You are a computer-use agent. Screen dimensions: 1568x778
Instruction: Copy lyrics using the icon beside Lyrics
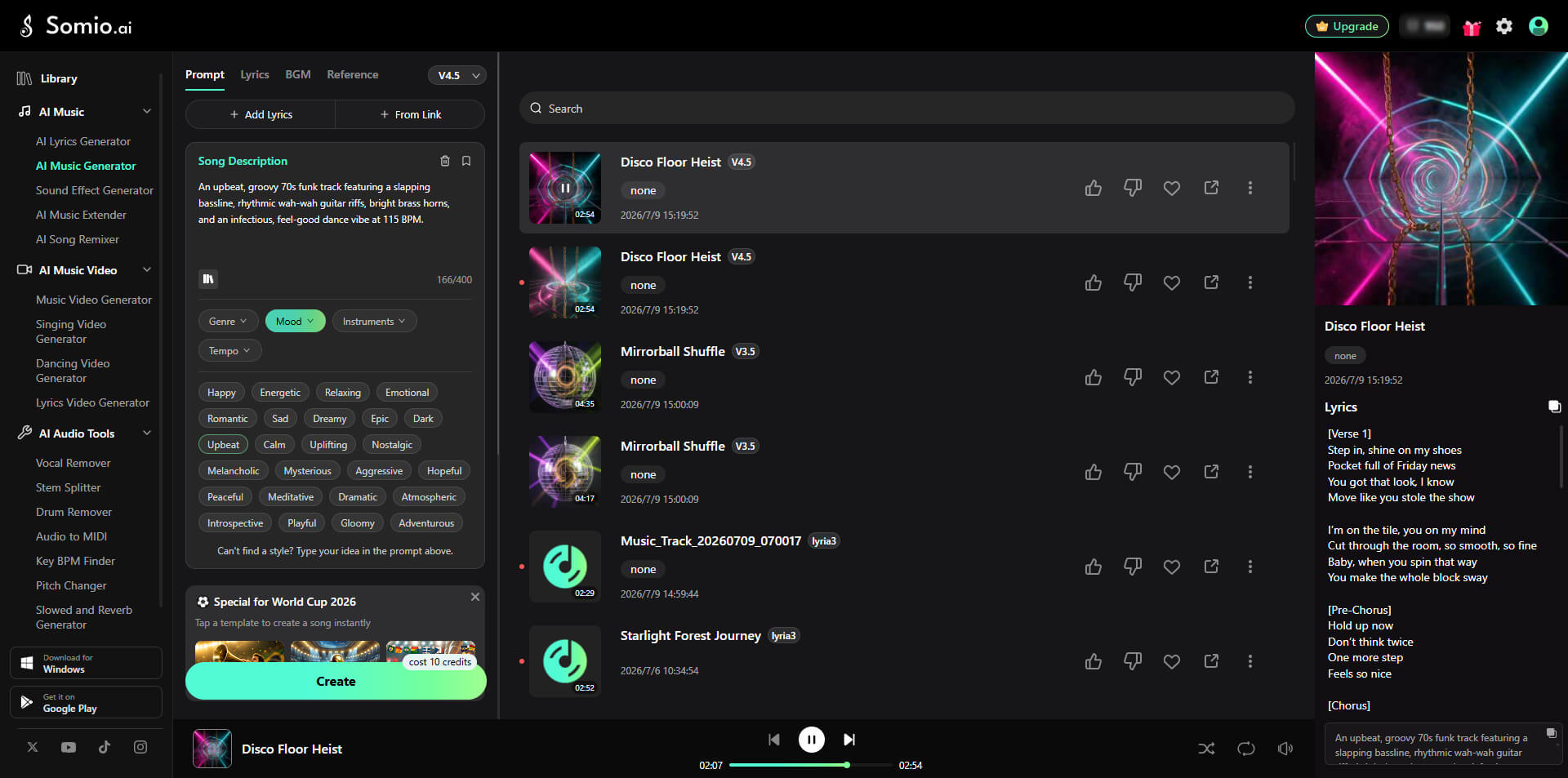coord(1554,407)
